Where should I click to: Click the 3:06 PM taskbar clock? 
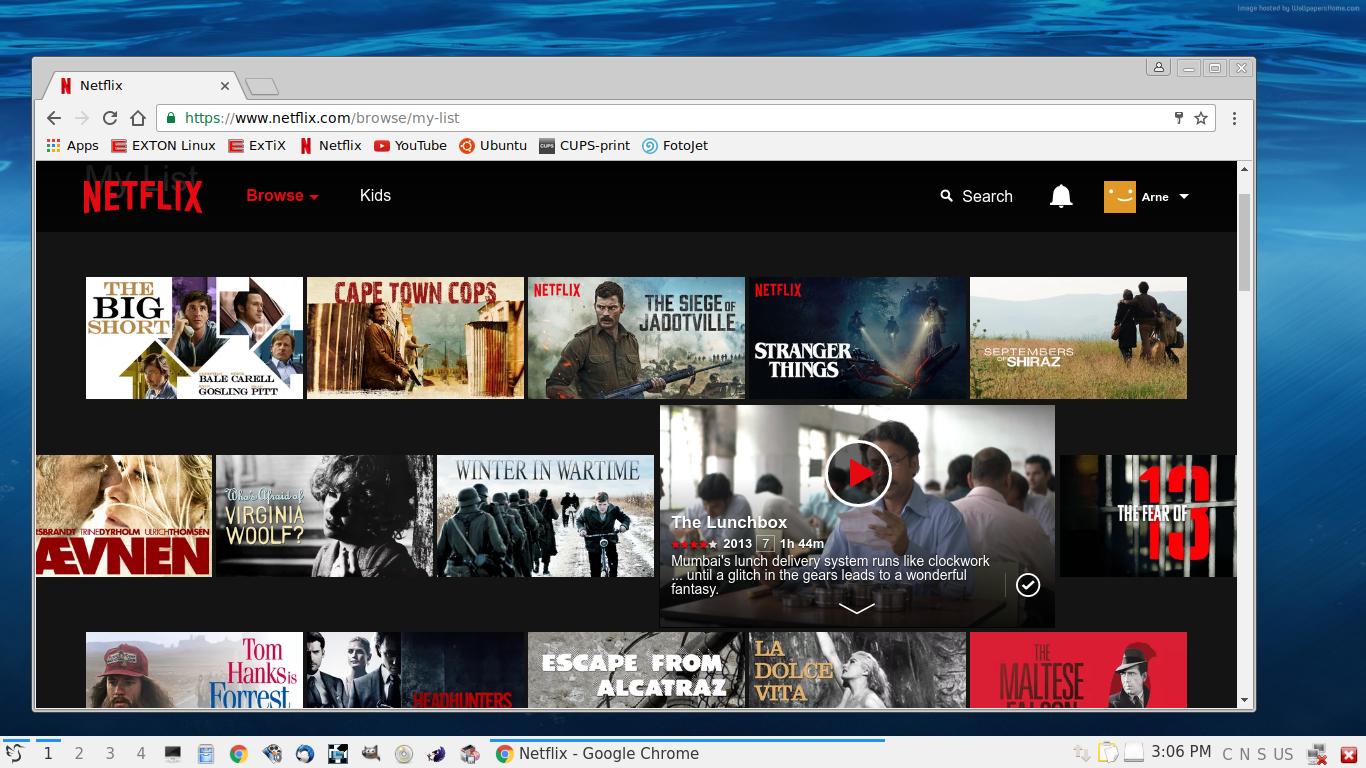point(1181,752)
